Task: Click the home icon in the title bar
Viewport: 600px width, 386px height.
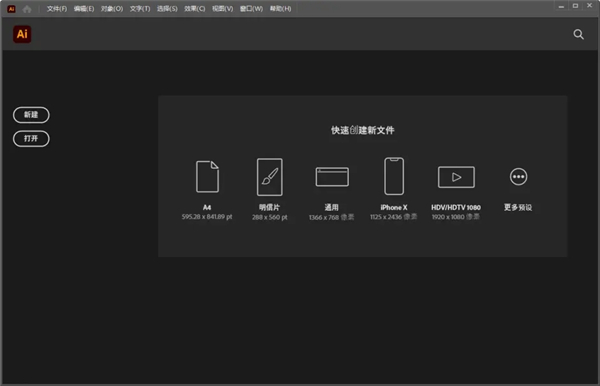Action: (27, 9)
